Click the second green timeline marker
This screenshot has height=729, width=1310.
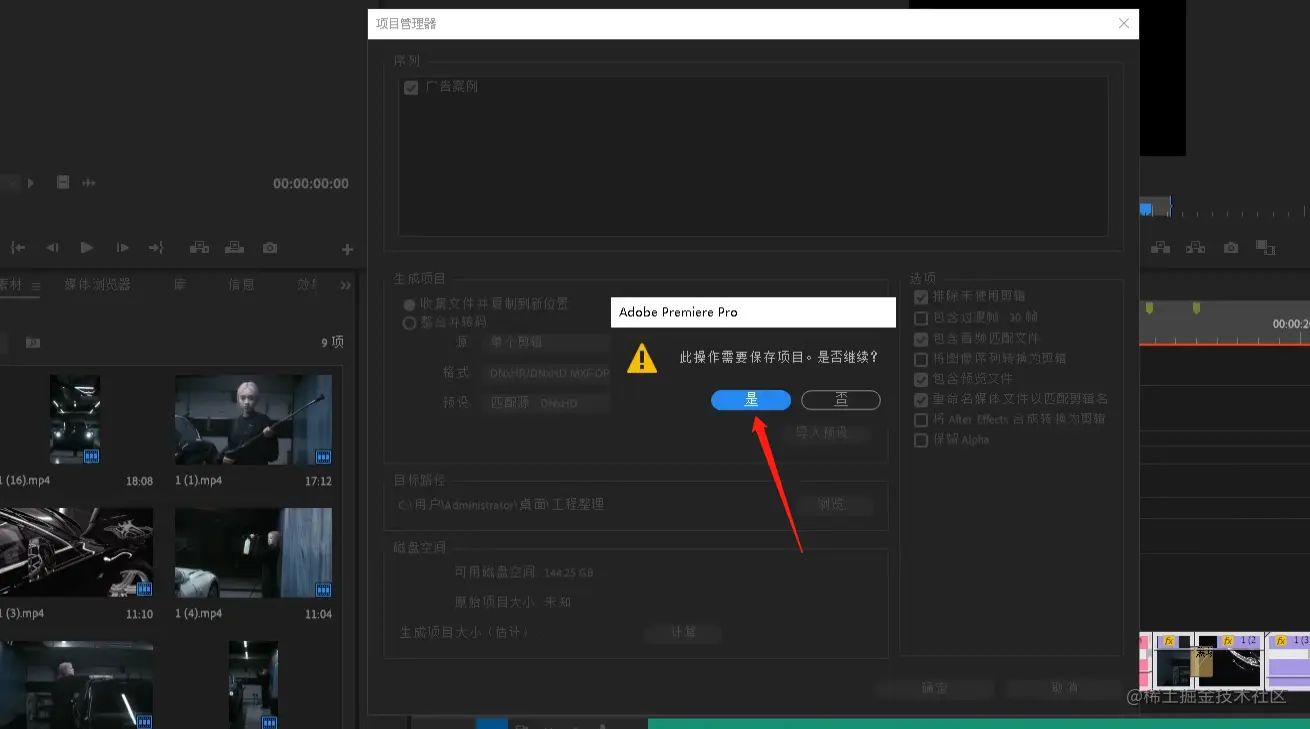[x=1196, y=308]
